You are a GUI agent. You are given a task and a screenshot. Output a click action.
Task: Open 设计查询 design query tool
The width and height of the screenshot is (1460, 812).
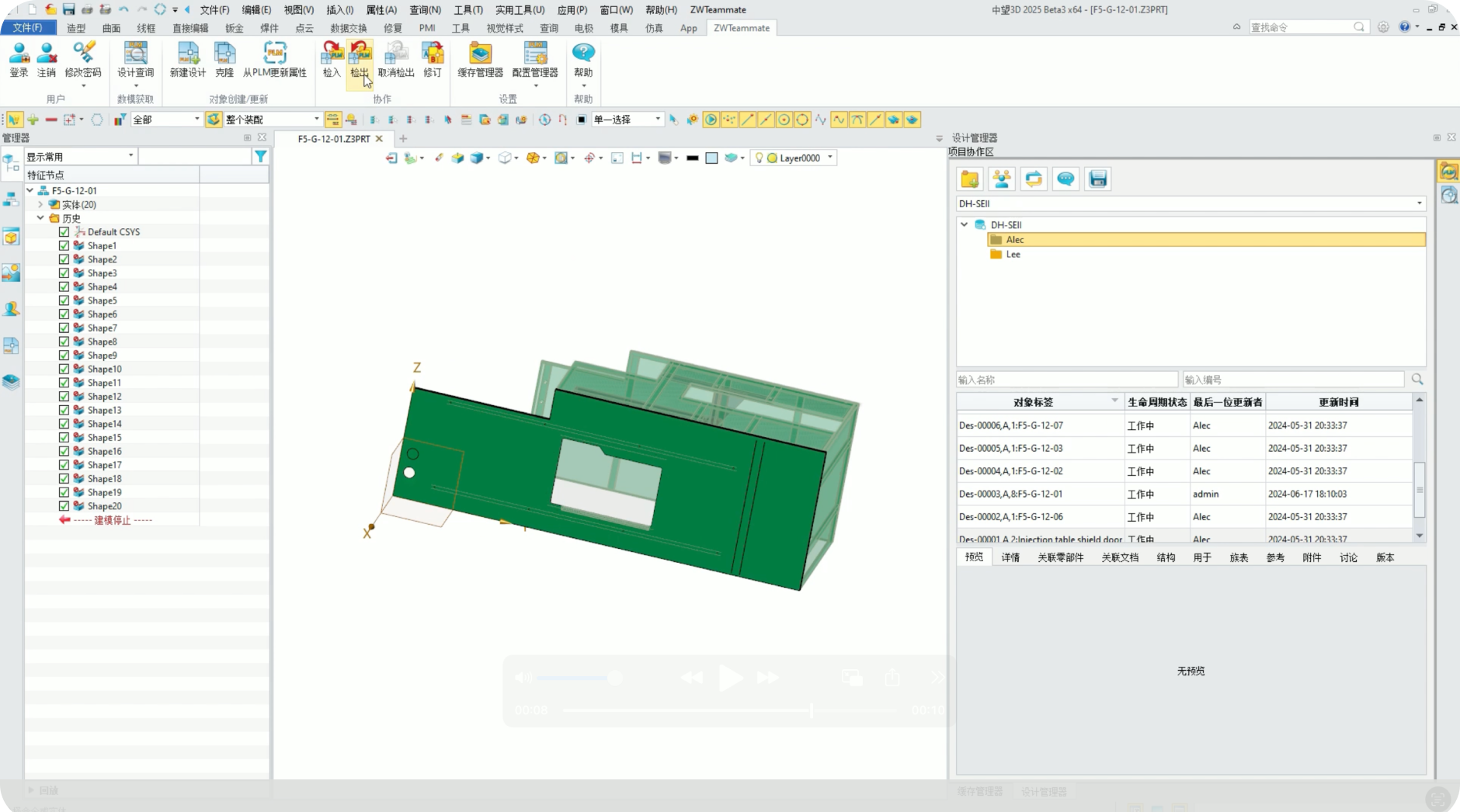(x=136, y=59)
